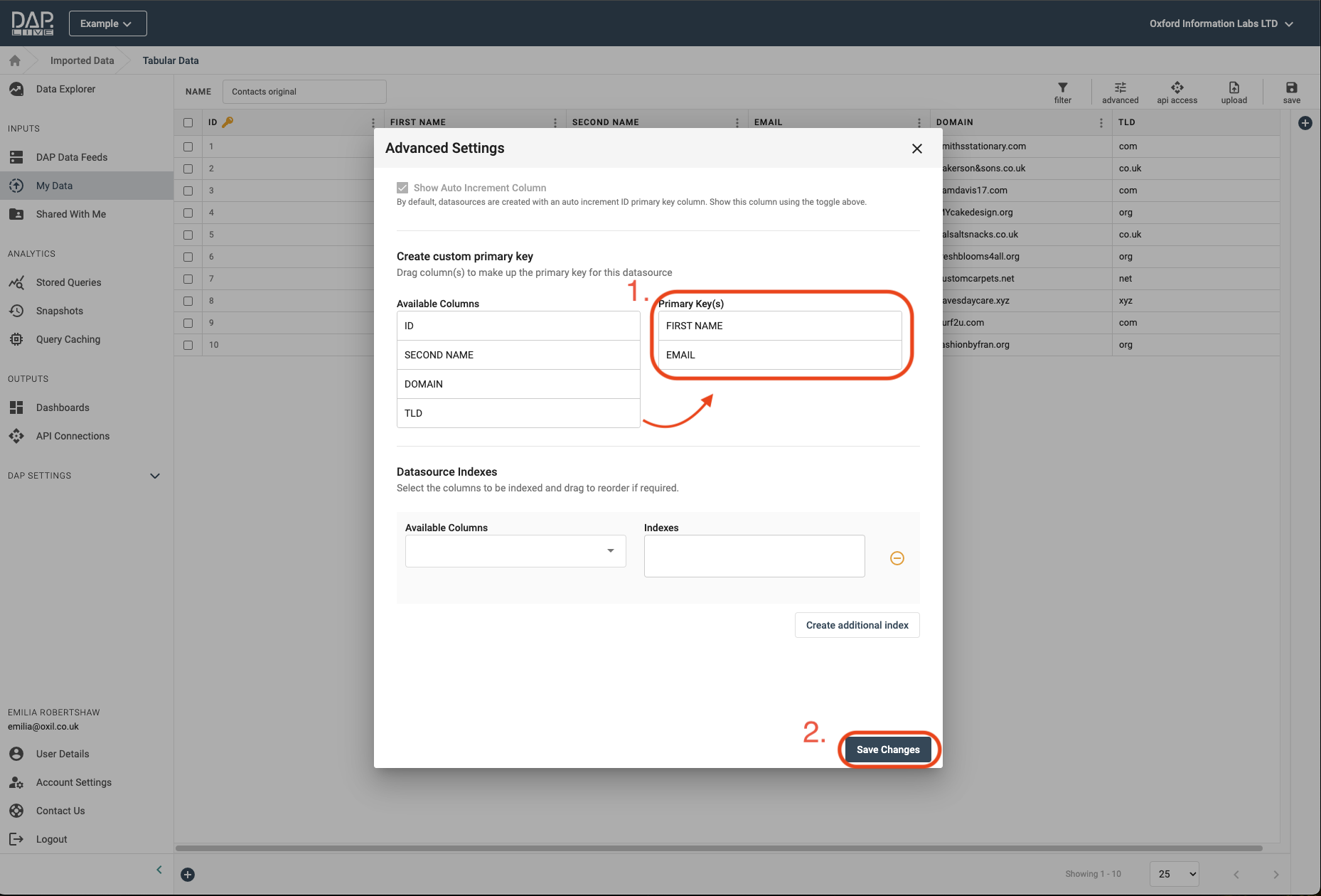Click the horizontal scrollbar below table
This screenshot has width=1321, height=896.
coord(718,848)
